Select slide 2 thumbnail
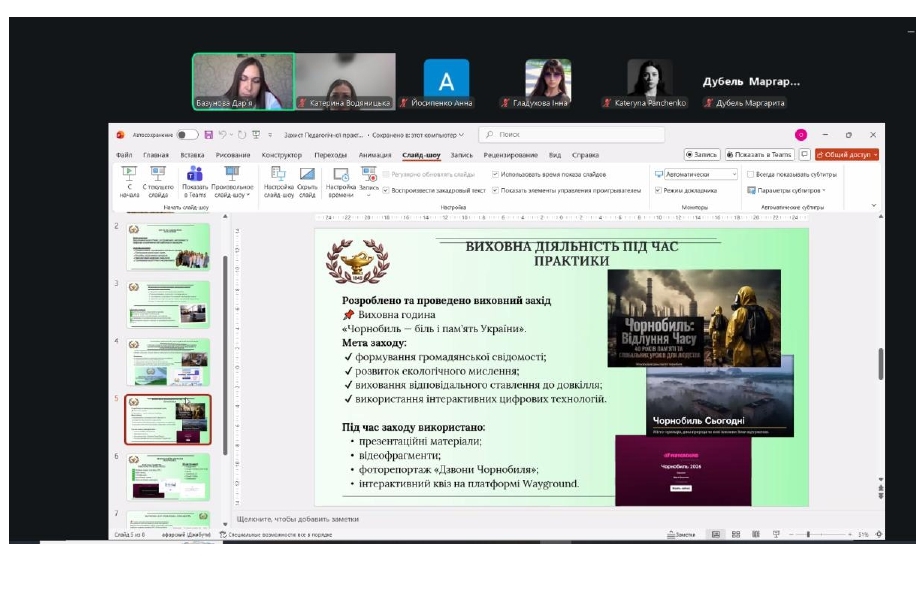916x611 pixels. [168, 247]
